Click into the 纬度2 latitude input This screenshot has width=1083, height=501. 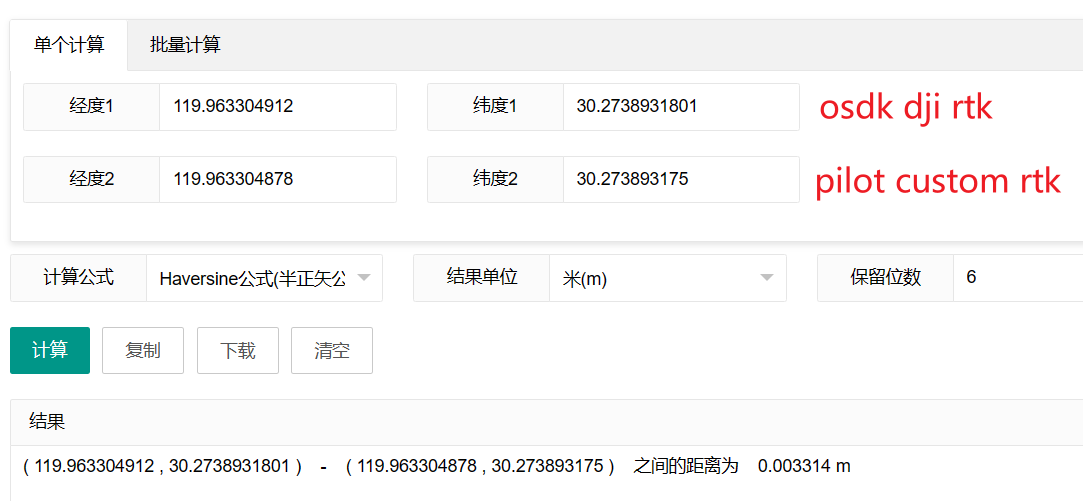pyautogui.click(x=680, y=179)
